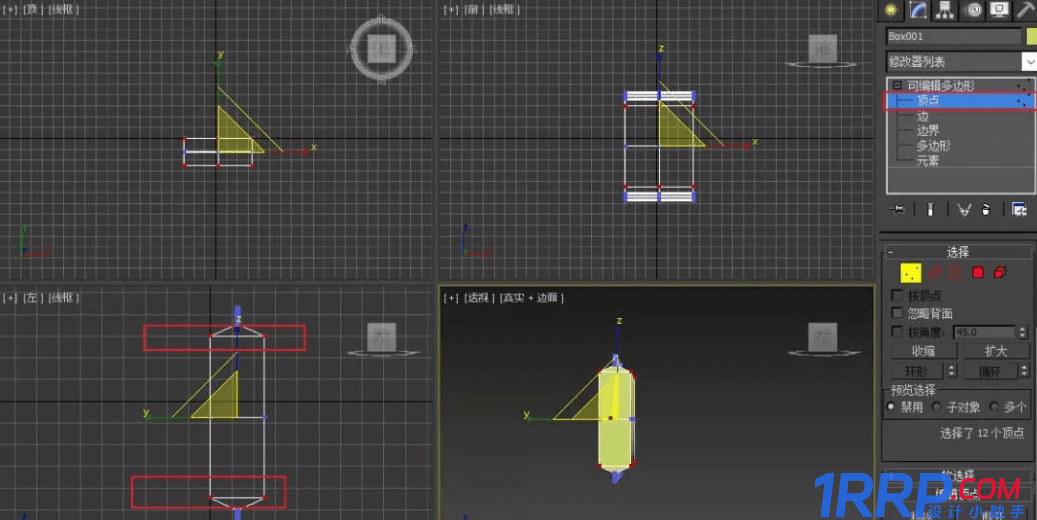
Task: Click the 收缩 button
Action: (x=923, y=351)
